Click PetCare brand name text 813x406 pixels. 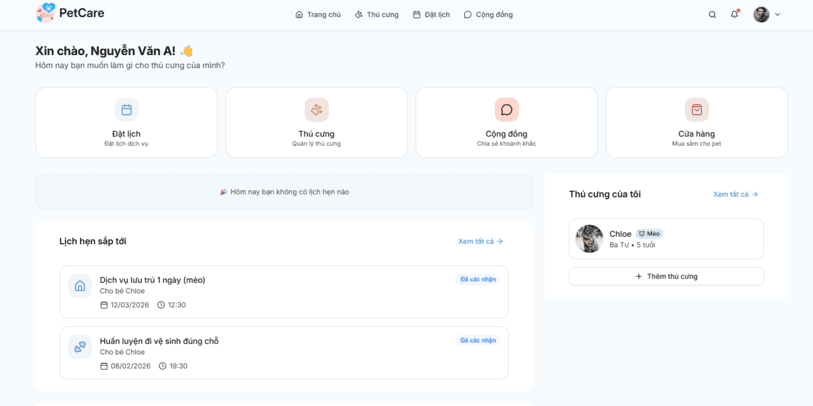click(81, 13)
